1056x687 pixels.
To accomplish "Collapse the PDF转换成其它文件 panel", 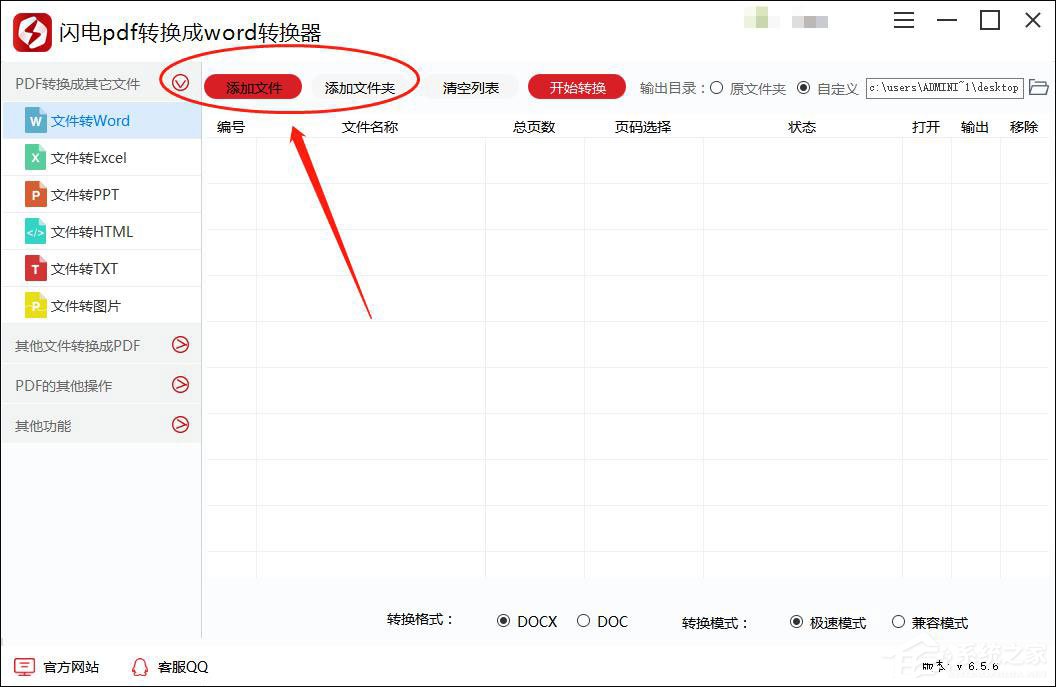I will (180, 83).
